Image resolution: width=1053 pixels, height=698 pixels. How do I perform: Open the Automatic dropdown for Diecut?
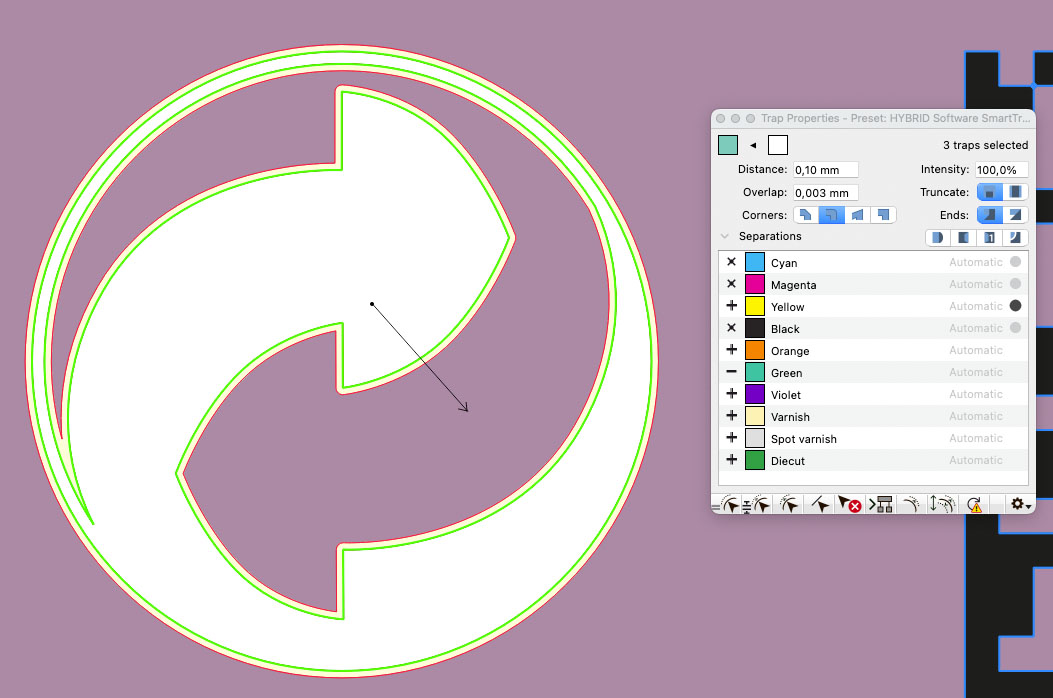976,460
